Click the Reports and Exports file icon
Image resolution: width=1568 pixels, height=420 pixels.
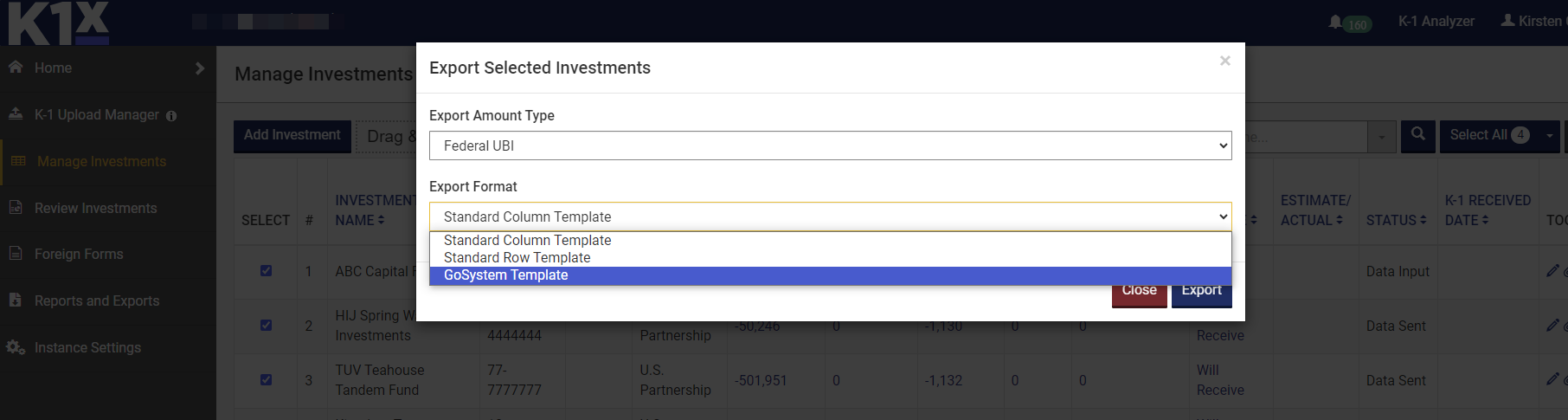coord(16,300)
